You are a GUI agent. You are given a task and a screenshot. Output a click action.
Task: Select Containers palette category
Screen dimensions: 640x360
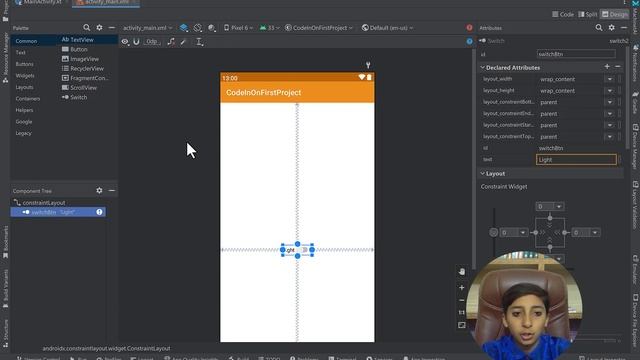[x=28, y=98]
